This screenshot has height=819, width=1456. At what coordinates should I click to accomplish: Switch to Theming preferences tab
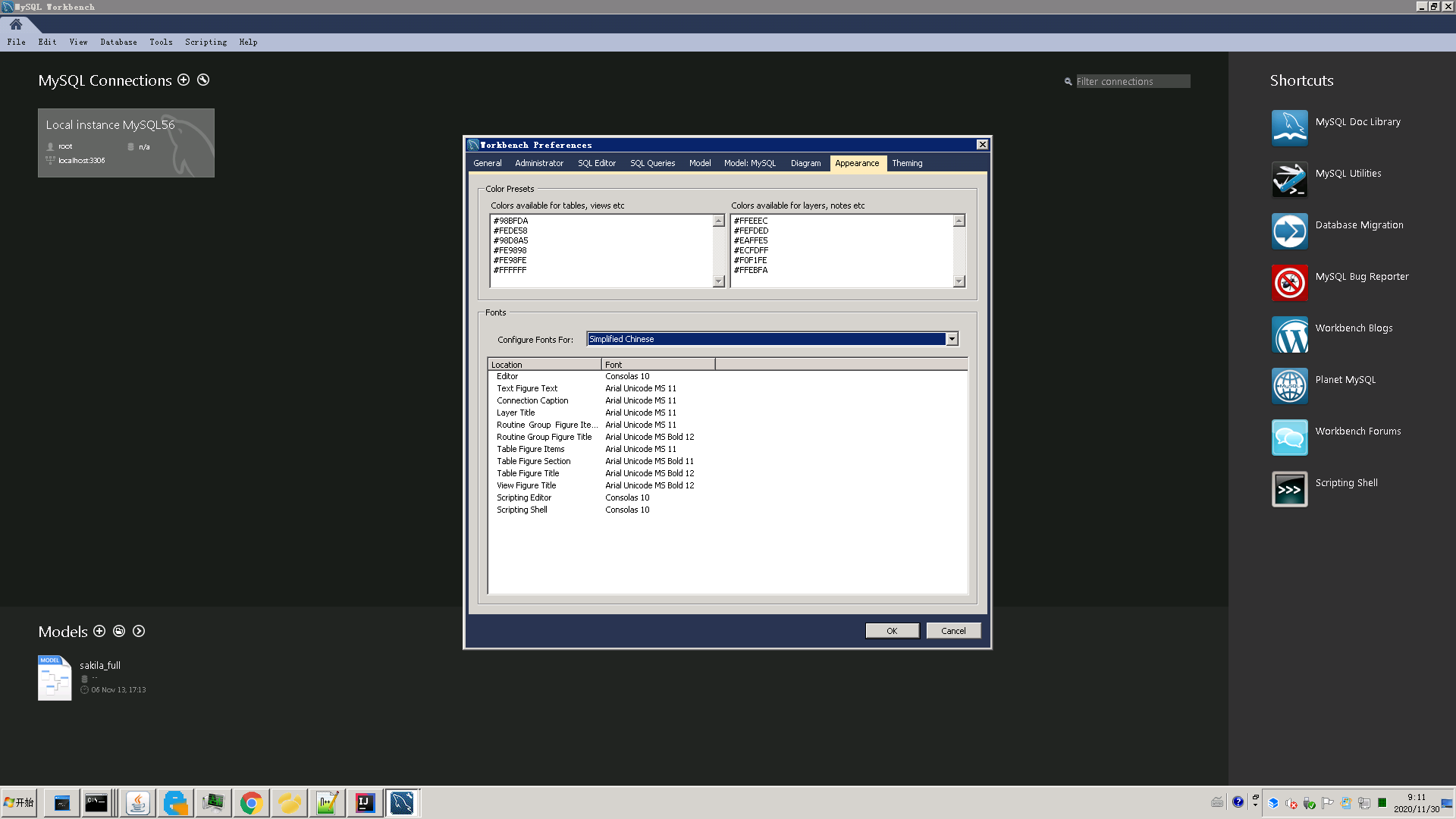[x=907, y=163]
